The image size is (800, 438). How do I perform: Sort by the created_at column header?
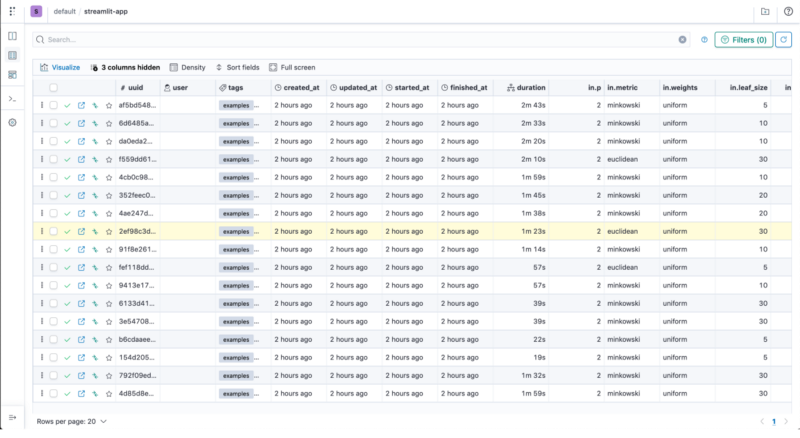pyautogui.click(x=297, y=88)
